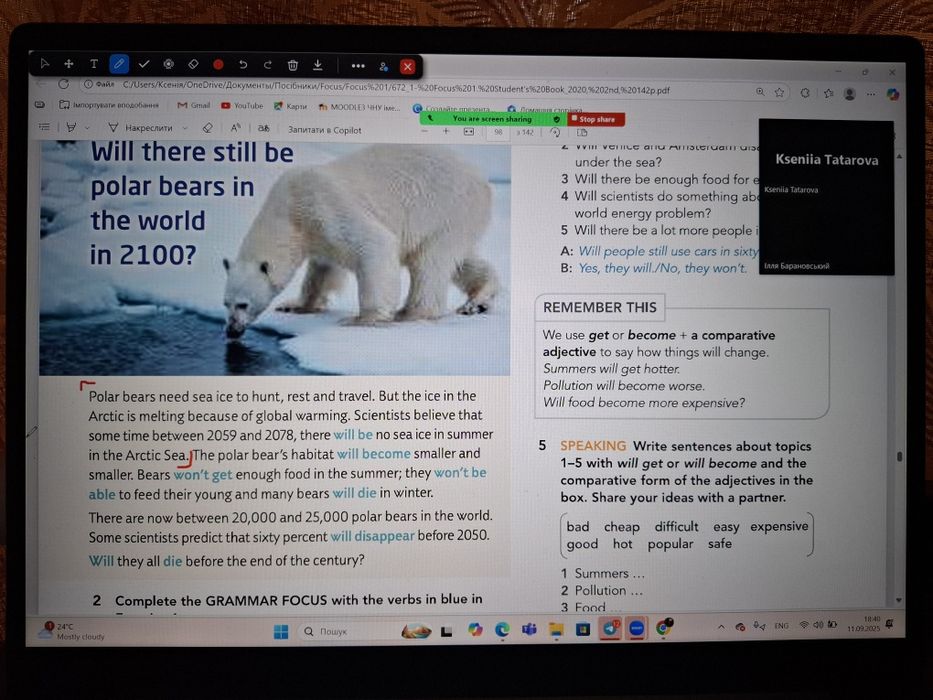Select the PDF highlighter tool

pyautogui.click(x=71, y=127)
